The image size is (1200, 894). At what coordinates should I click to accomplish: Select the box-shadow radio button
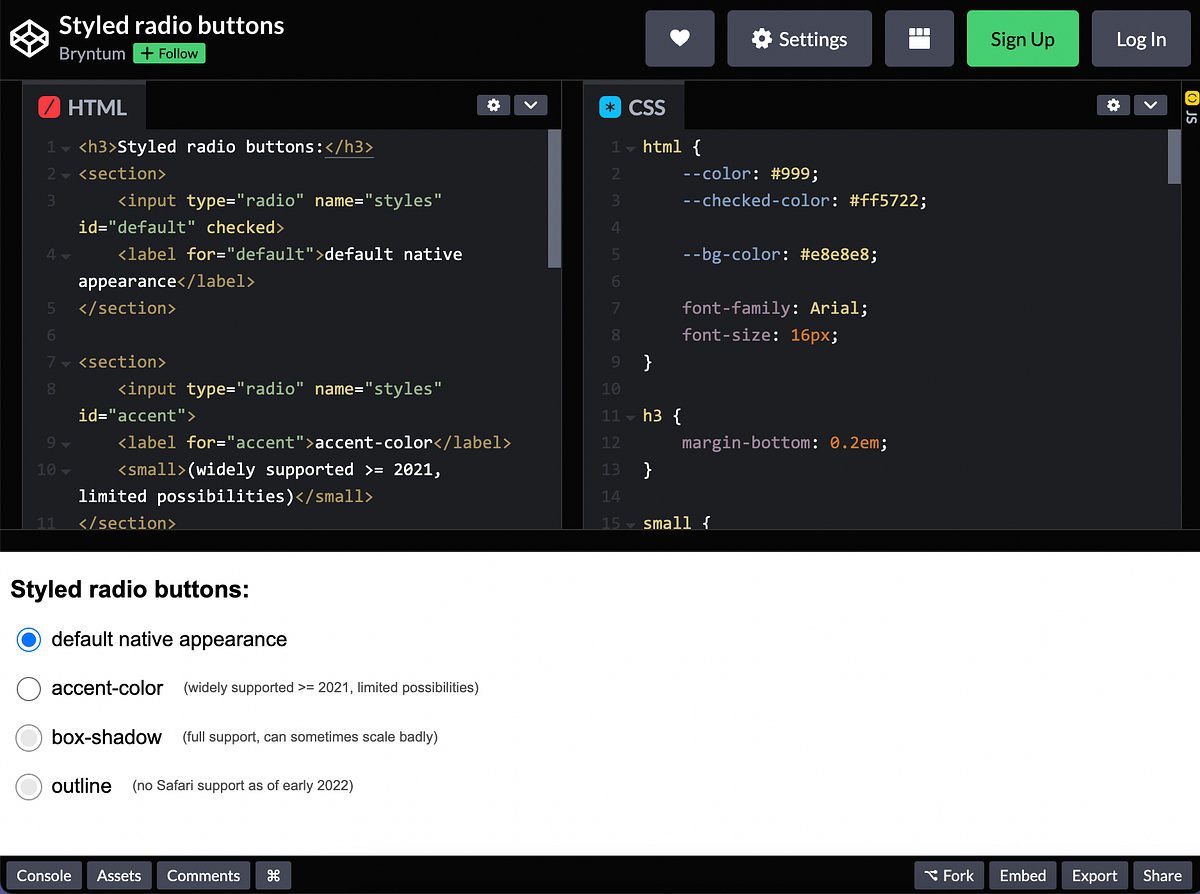click(29, 738)
